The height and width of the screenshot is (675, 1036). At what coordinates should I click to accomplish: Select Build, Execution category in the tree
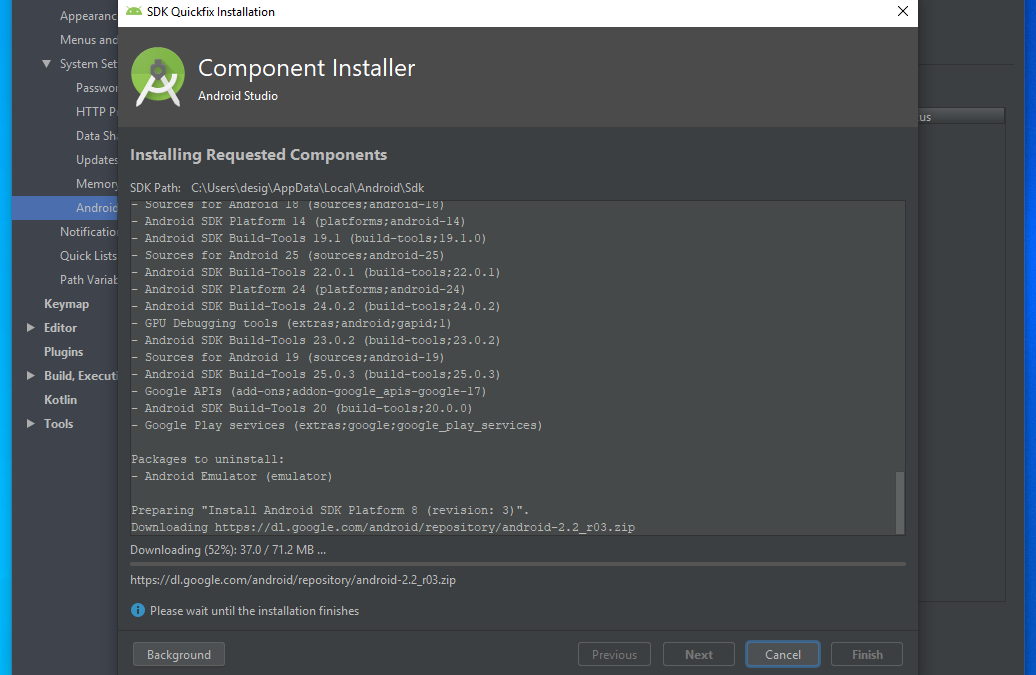click(x=81, y=375)
